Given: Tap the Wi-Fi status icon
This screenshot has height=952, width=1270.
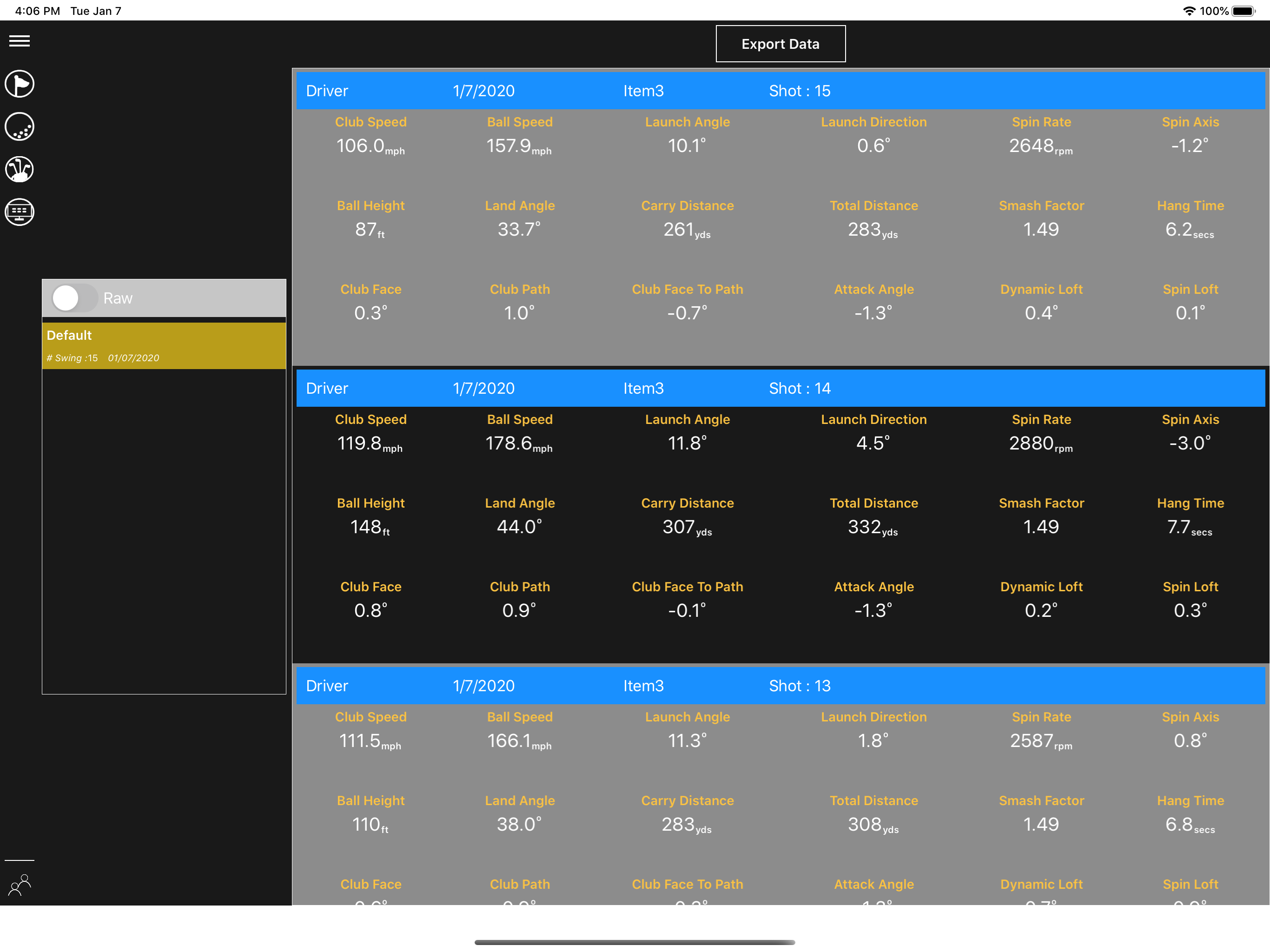Looking at the screenshot, I should [x=1189, y=11].
